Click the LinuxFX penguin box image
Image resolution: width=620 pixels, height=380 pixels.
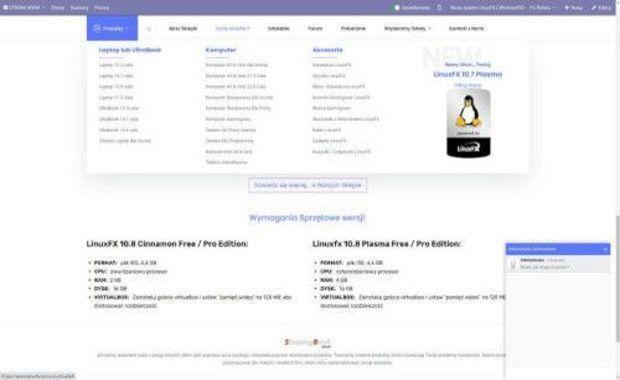469,123
